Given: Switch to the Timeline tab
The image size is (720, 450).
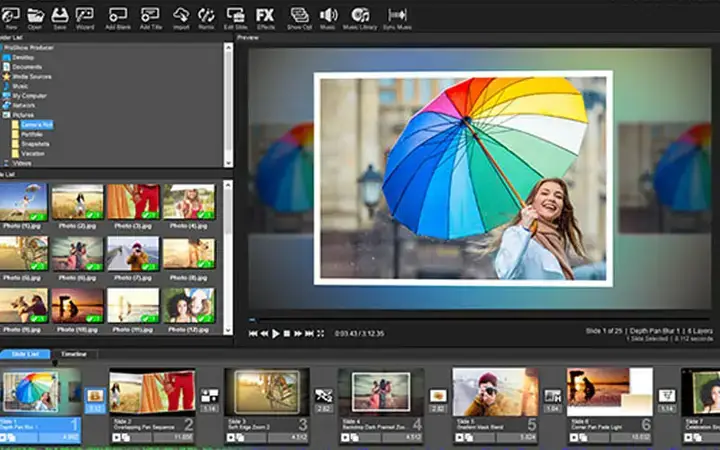Looking at the screenshot, I should [x=74, y=354].
